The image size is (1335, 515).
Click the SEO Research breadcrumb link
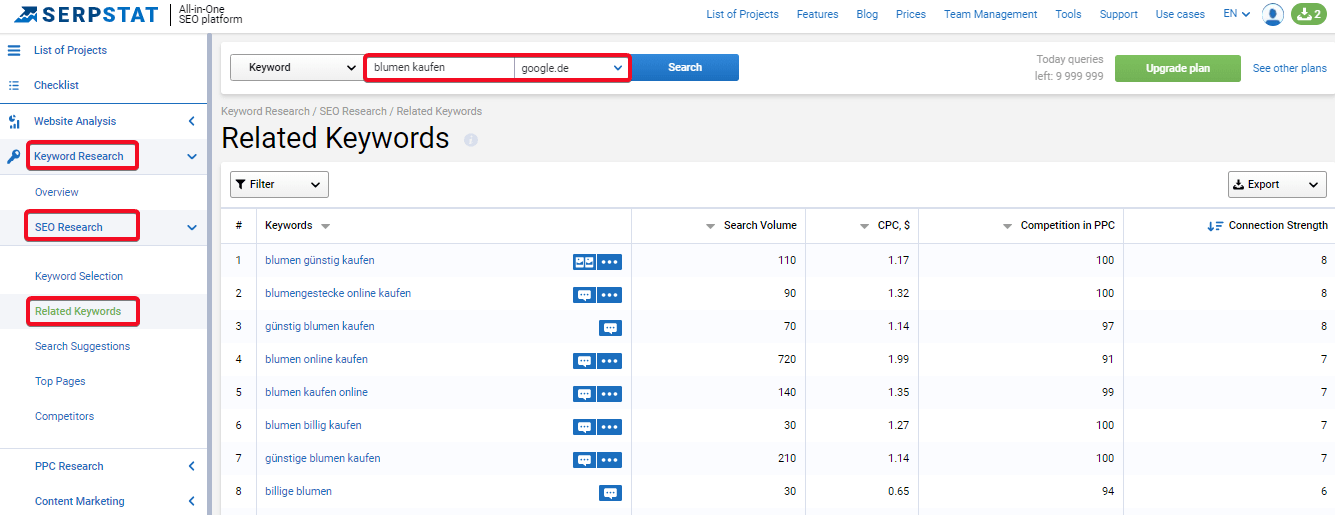pyautogui.click(x=353, y=111)
